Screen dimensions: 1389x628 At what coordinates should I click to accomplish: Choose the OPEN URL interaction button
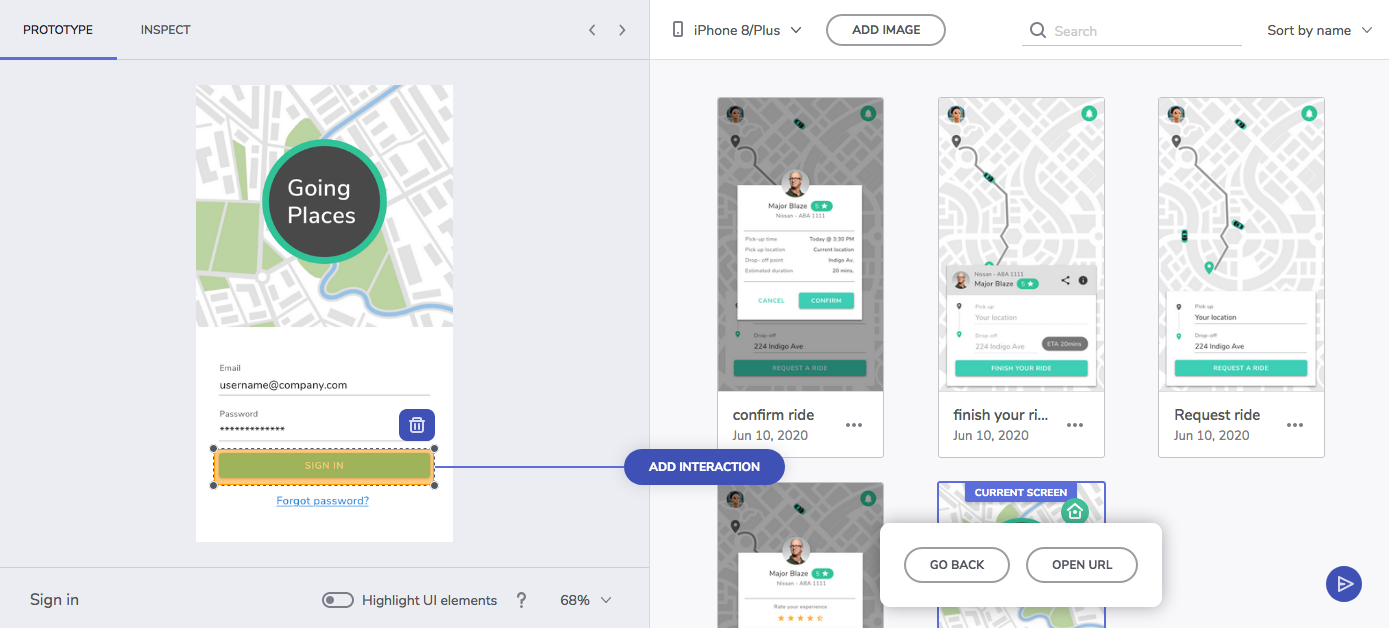1082,565
